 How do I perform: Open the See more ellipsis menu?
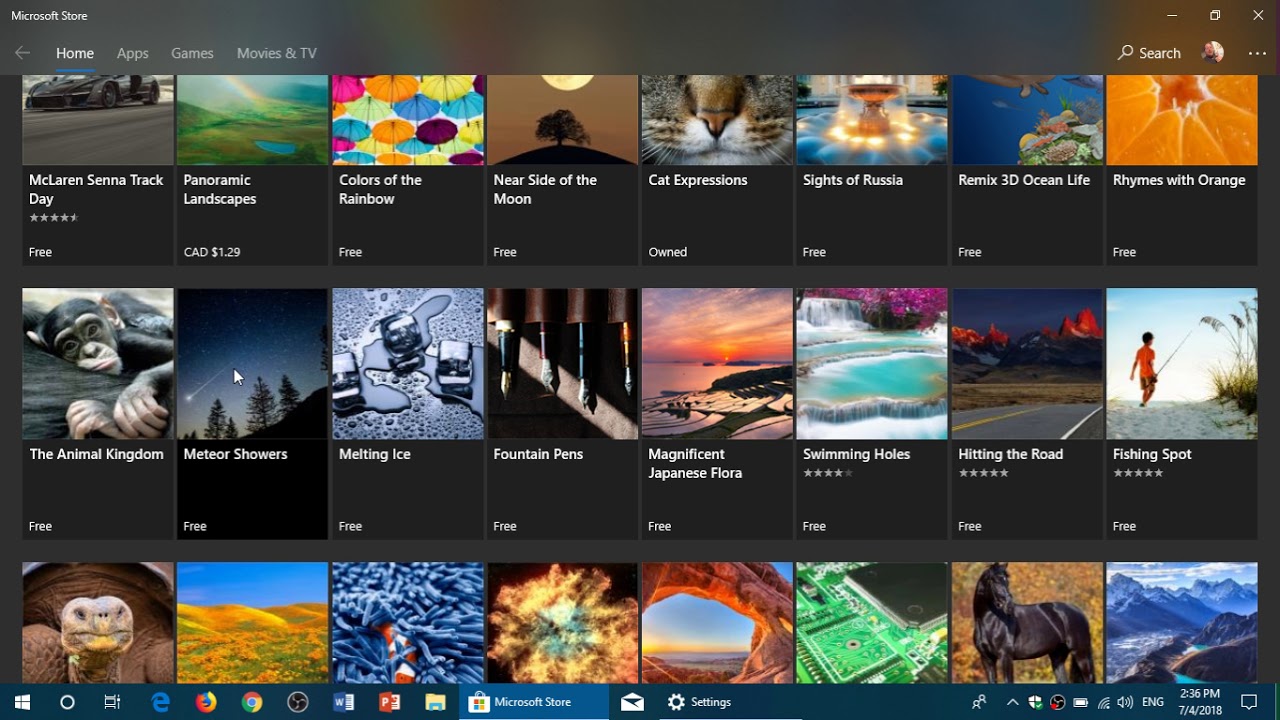tap(1257, 53)
